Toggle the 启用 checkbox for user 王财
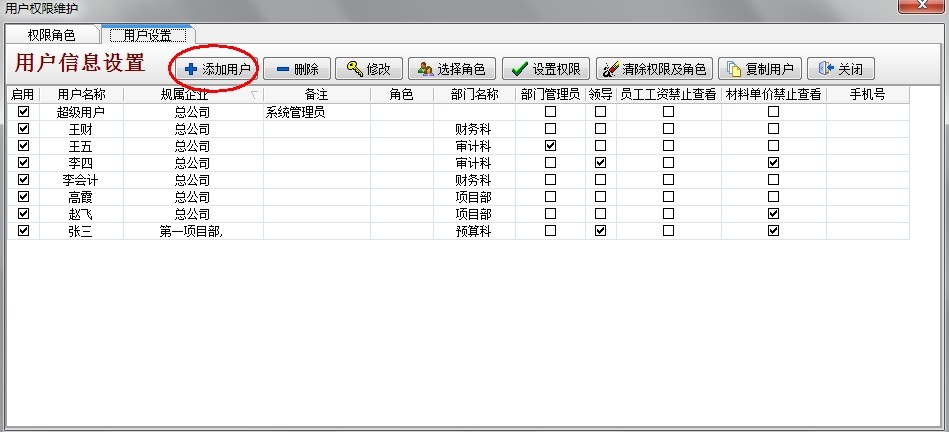Screen dimensions: 949x432 pyautogui.click(x=23, y=129)
